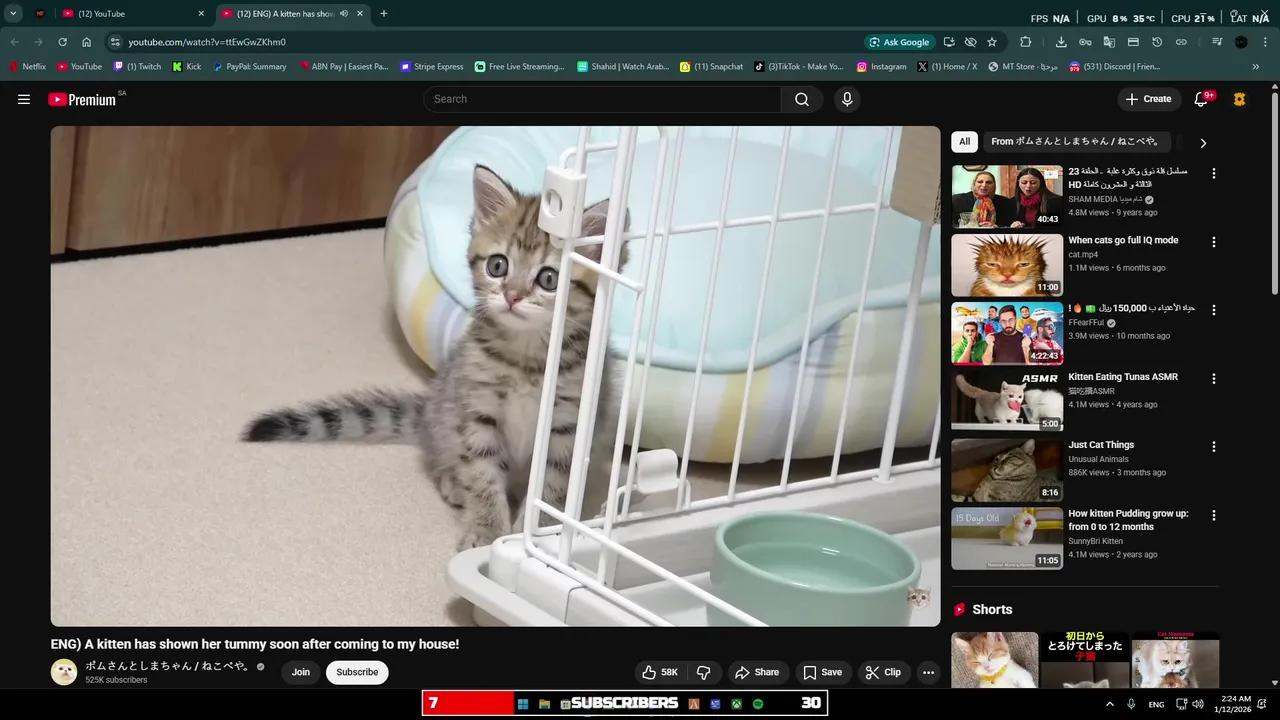Open the translate page icon

tap(1109, 42)
